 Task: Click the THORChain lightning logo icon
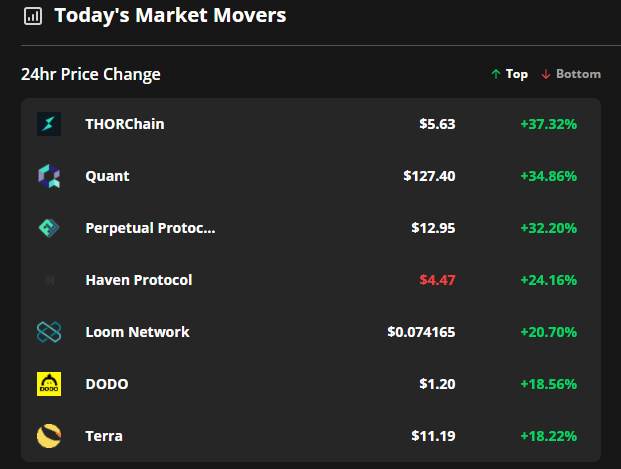click(x=49, y=124)
